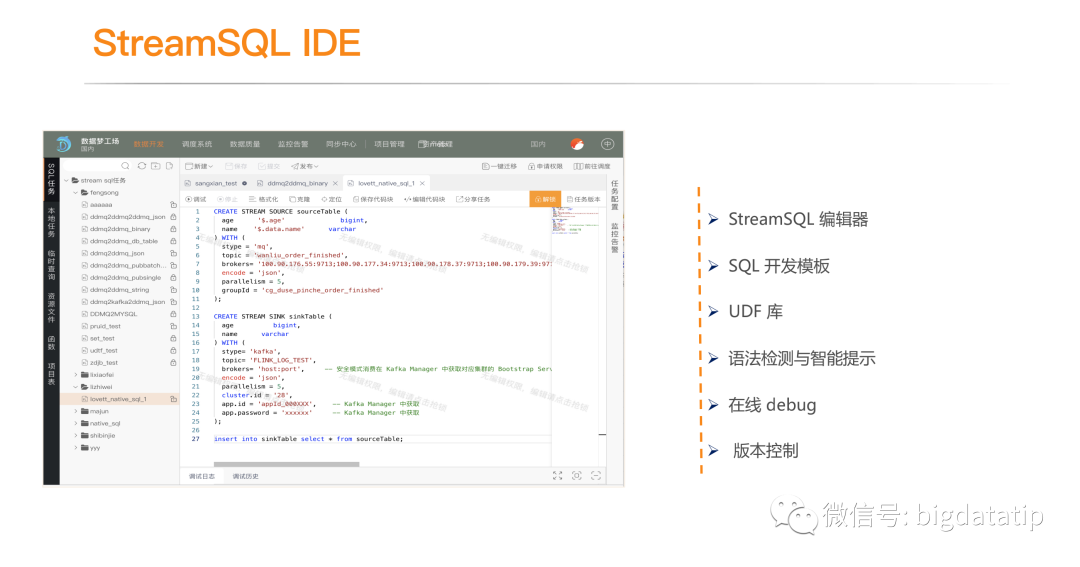The width and height of the screenshot is (1080, 567).
Task: Collapse the debug panel with minimize icon
Action: click(596, 475)
